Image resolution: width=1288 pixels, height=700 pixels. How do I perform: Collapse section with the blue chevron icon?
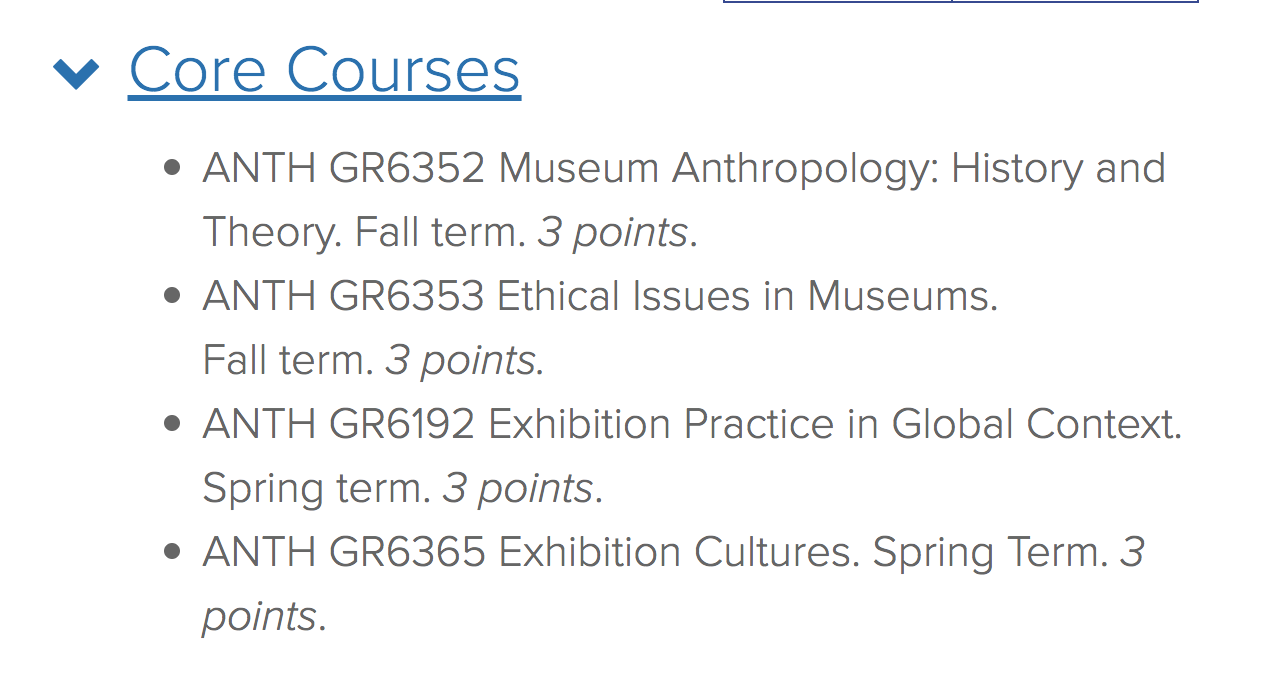click(x=76, y=73)
